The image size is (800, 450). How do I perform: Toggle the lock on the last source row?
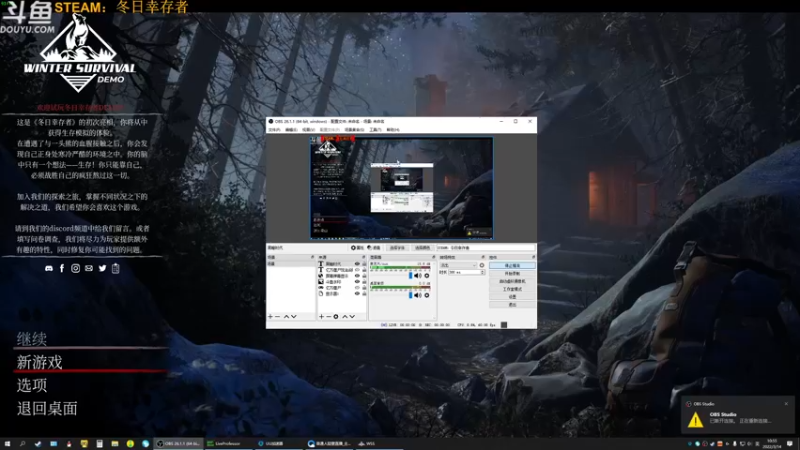pos(364,293)
